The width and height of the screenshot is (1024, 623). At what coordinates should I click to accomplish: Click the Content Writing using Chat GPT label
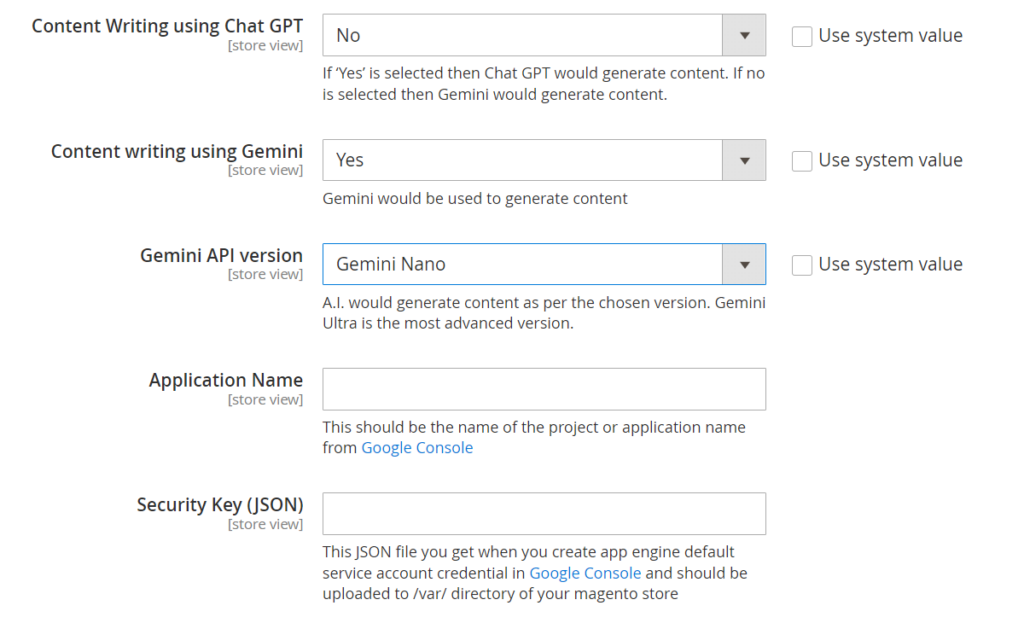pos(167,26)
